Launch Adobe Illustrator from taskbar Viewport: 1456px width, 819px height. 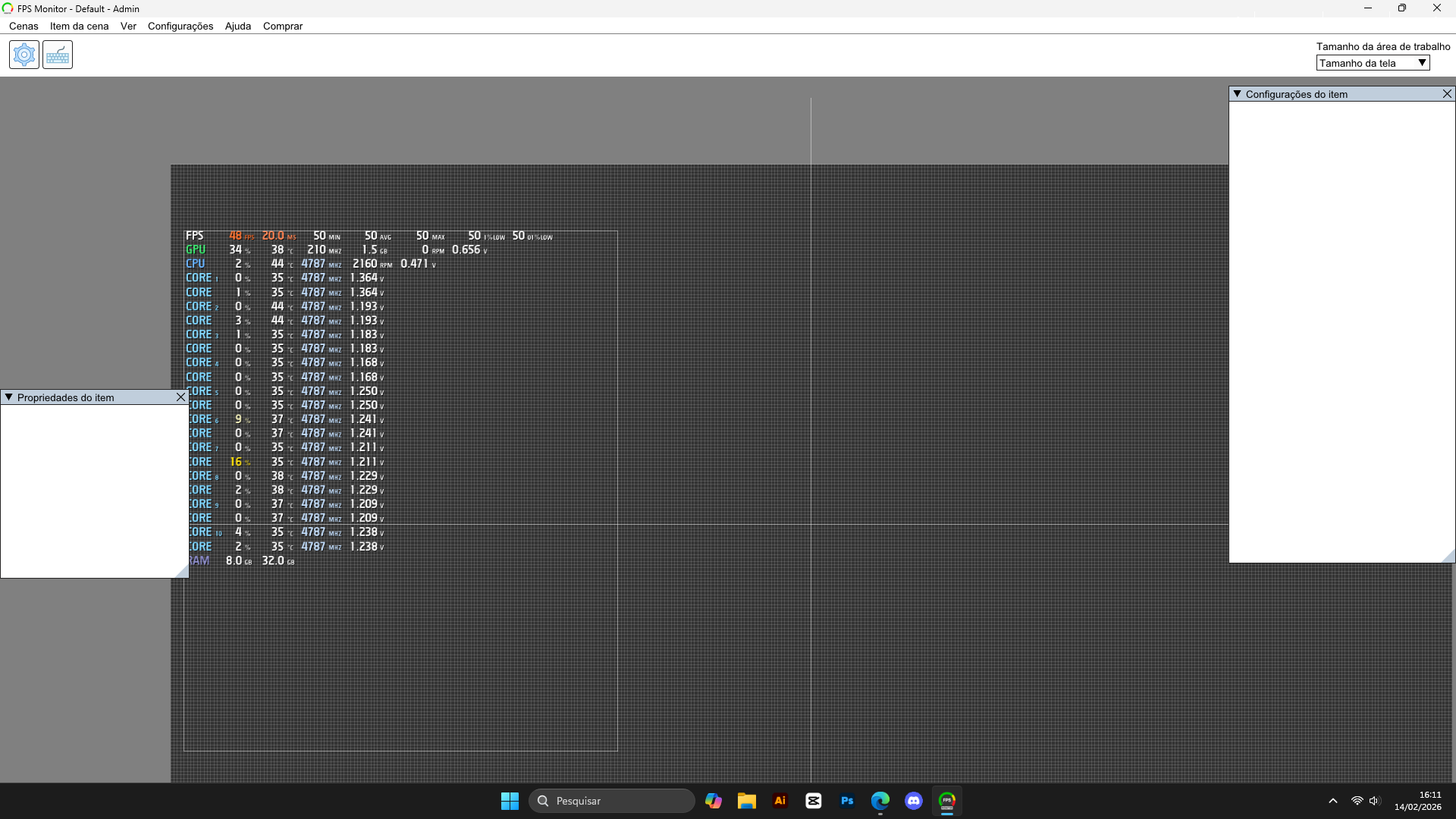[x=780, y=801]
